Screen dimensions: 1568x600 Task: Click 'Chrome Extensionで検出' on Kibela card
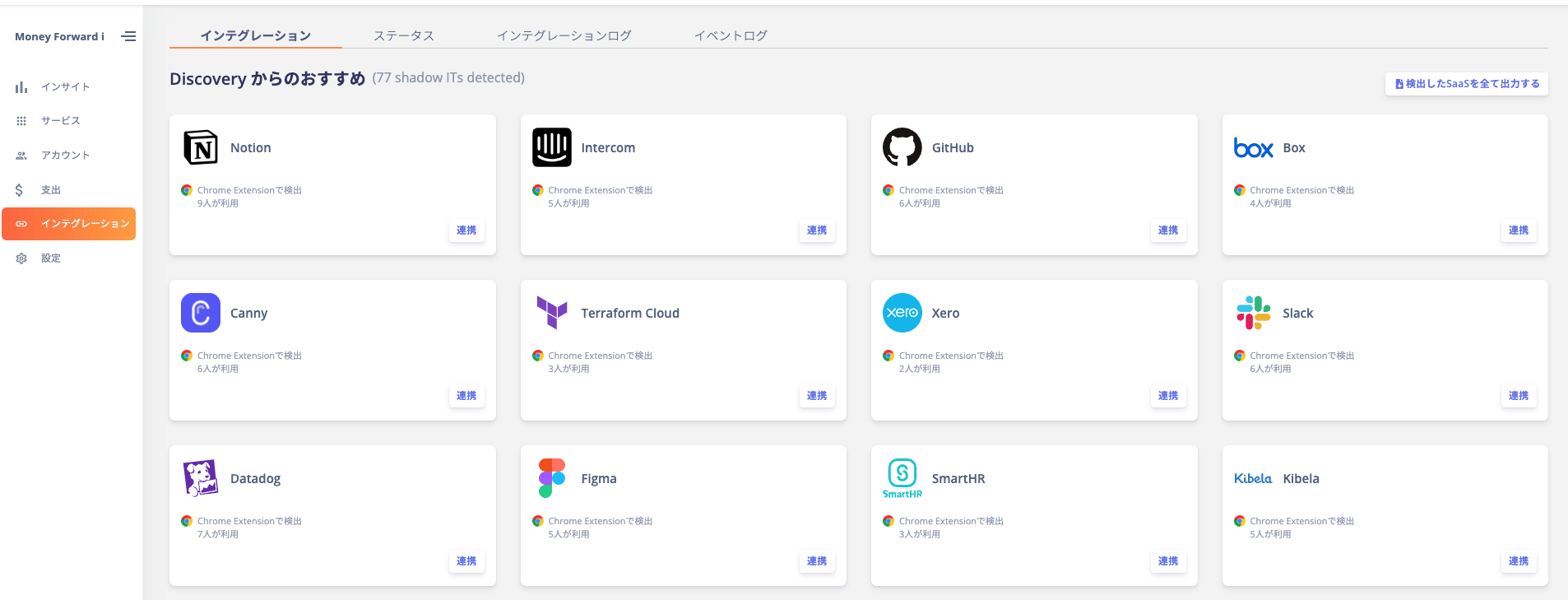[1302, 521]
